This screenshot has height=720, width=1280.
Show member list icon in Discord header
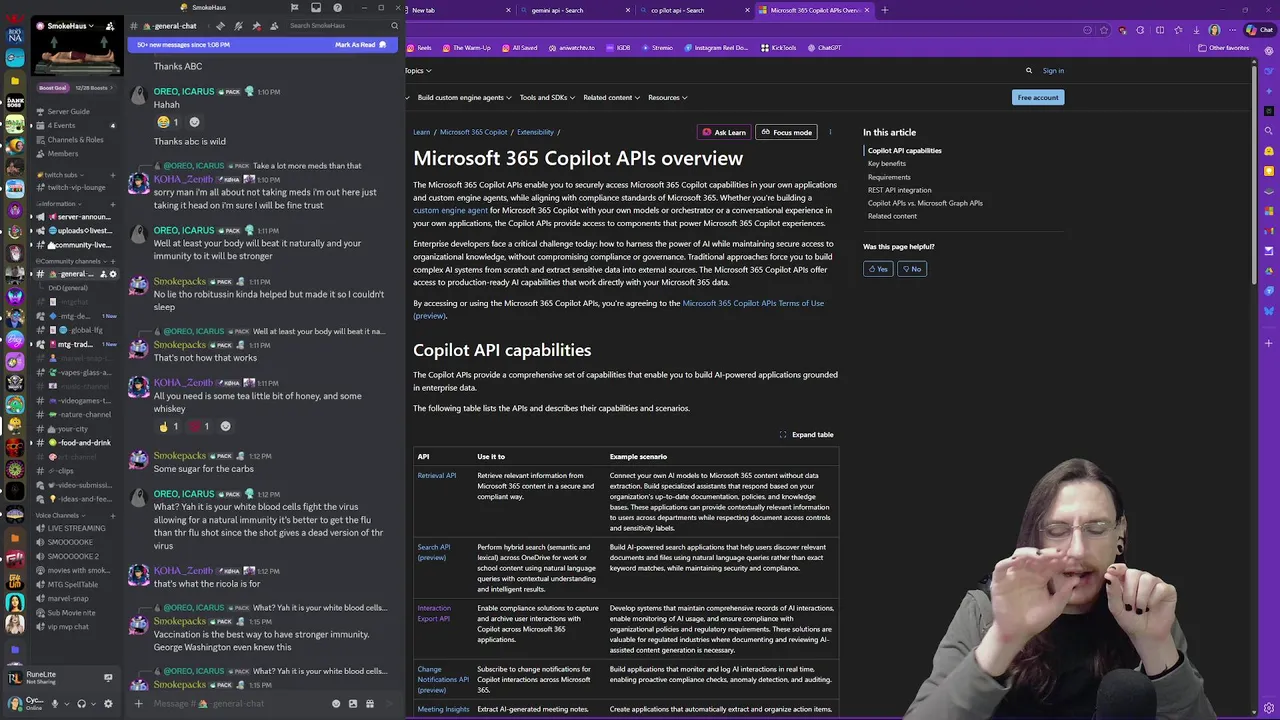pyautogui.click(x=274, y=26)
